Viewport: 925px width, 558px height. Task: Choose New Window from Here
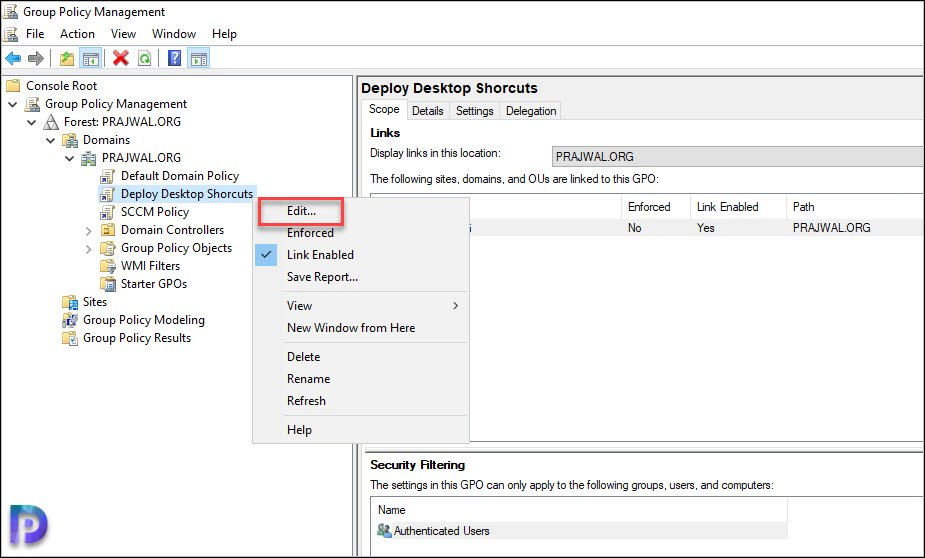coord(351,328)
